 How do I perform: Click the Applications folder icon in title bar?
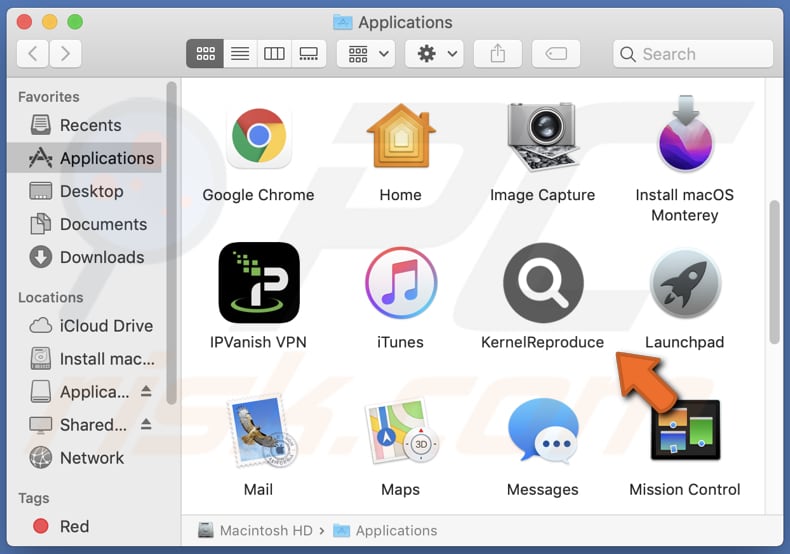(x=343, y=22)
